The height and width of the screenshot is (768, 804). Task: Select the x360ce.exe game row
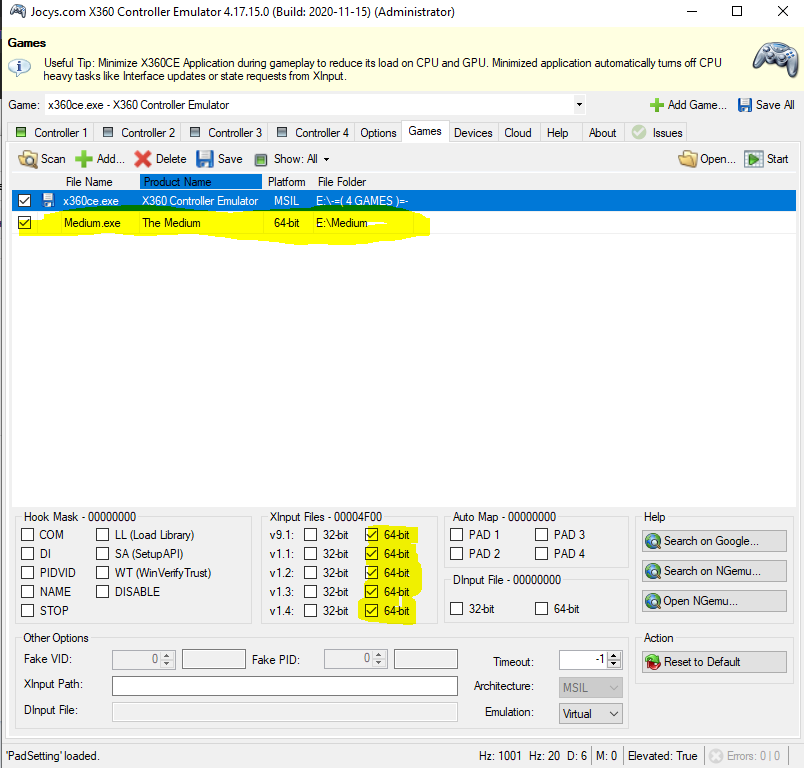tap(404, 200)
